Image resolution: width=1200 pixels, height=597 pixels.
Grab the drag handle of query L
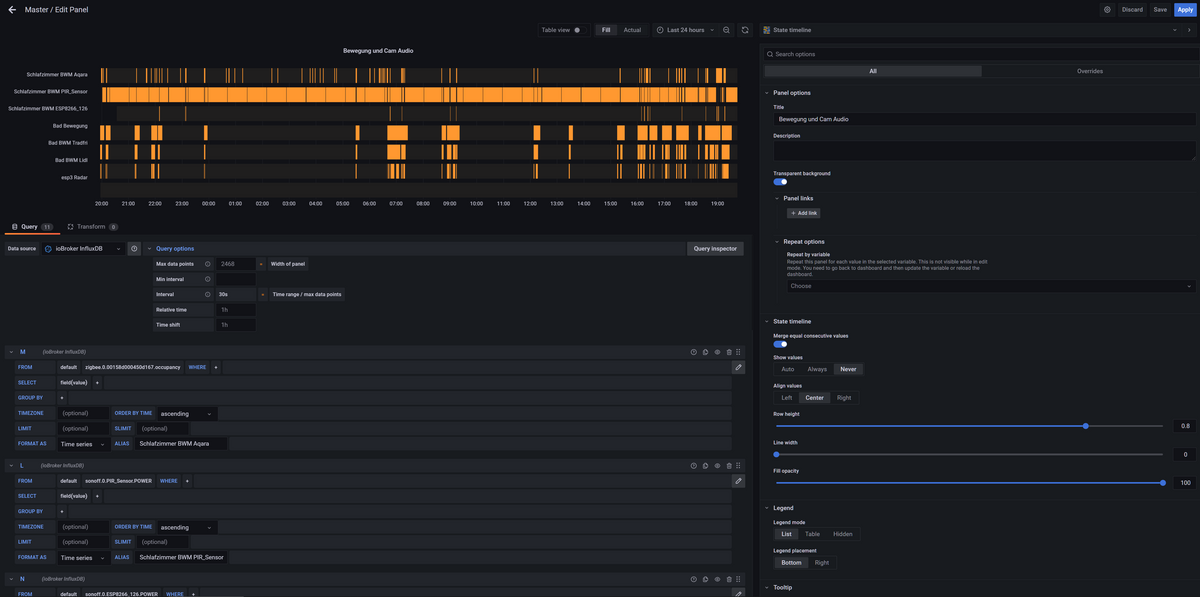(x=739, y=466)
